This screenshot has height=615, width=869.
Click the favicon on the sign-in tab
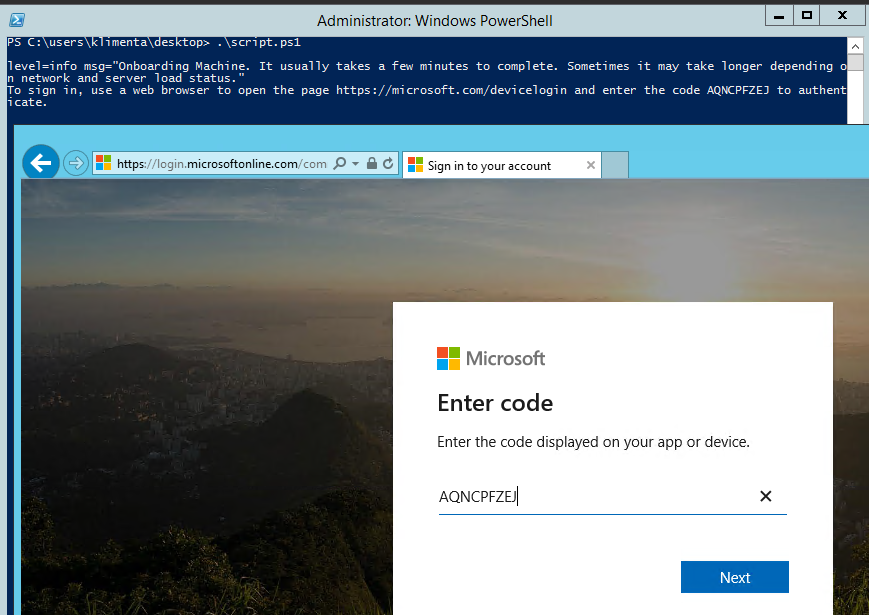click(x=416, y=165)
